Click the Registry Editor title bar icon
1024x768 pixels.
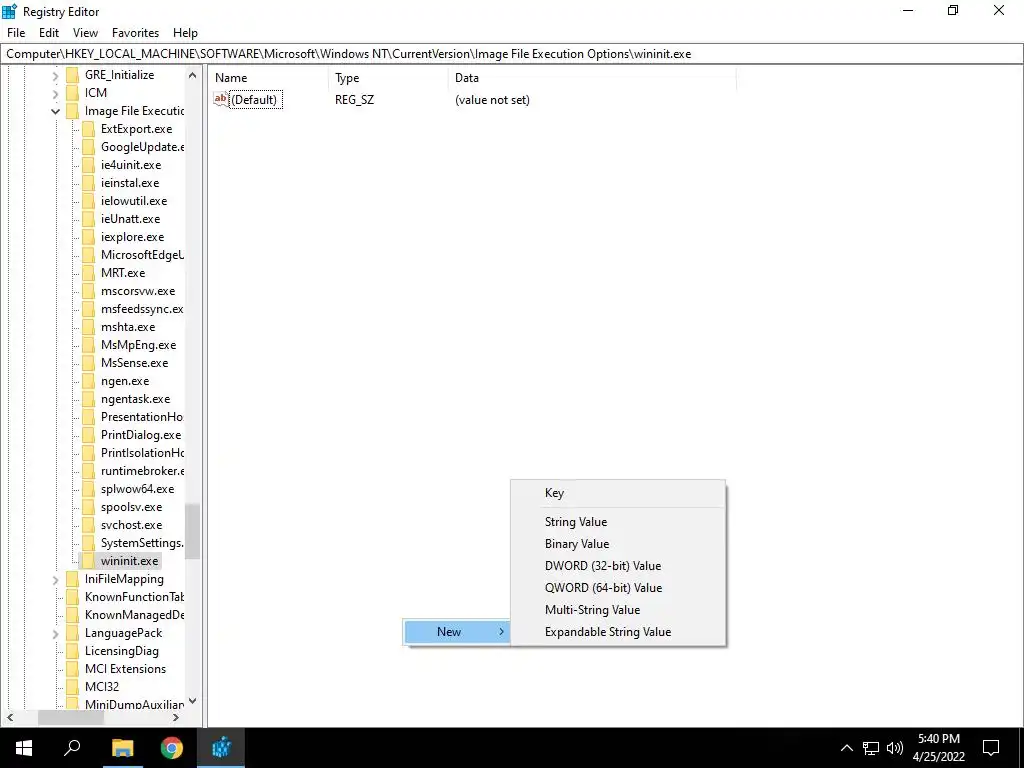pos(9,11)
